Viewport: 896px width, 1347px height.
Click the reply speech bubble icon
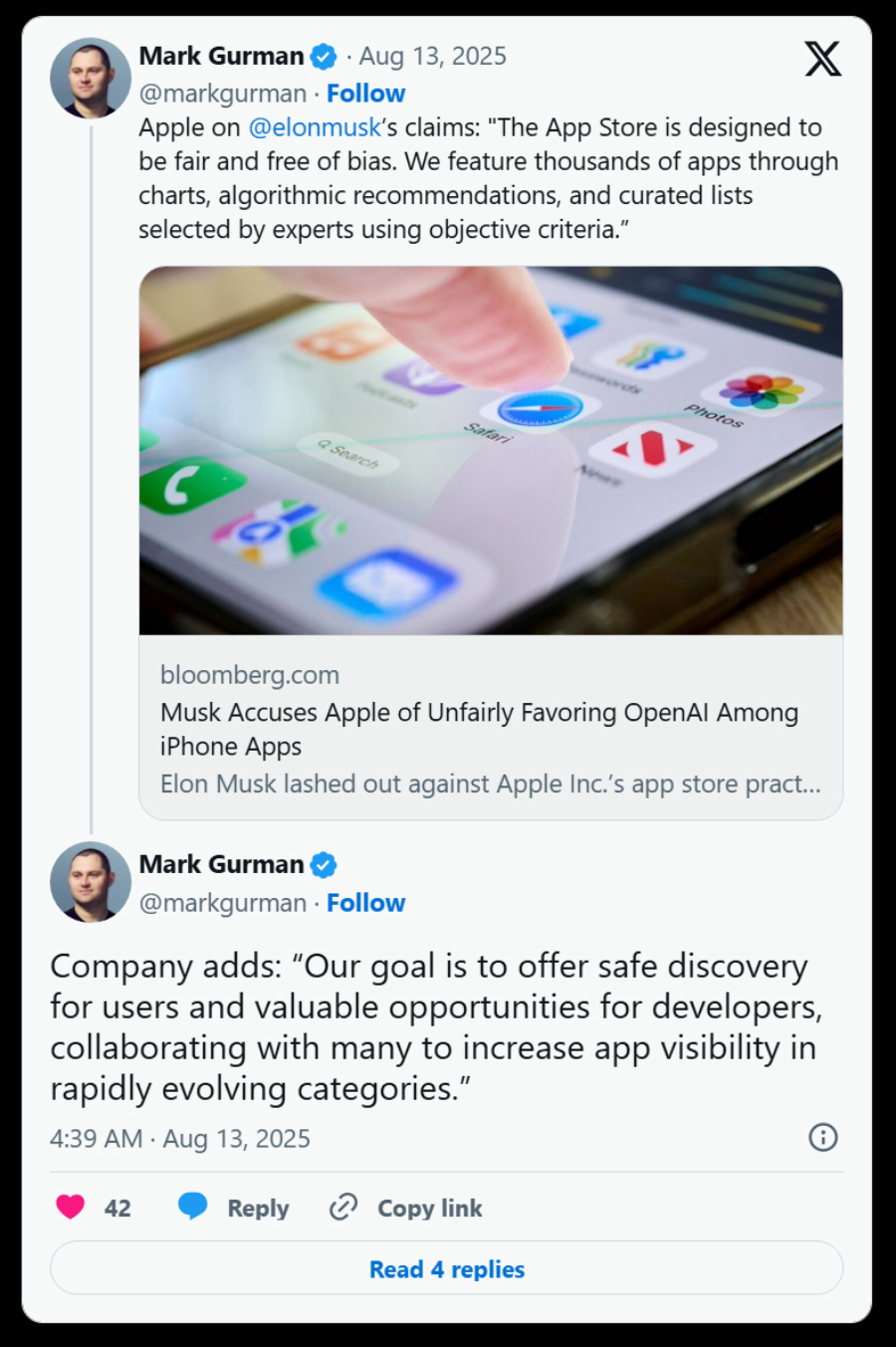coord(191,1208)
